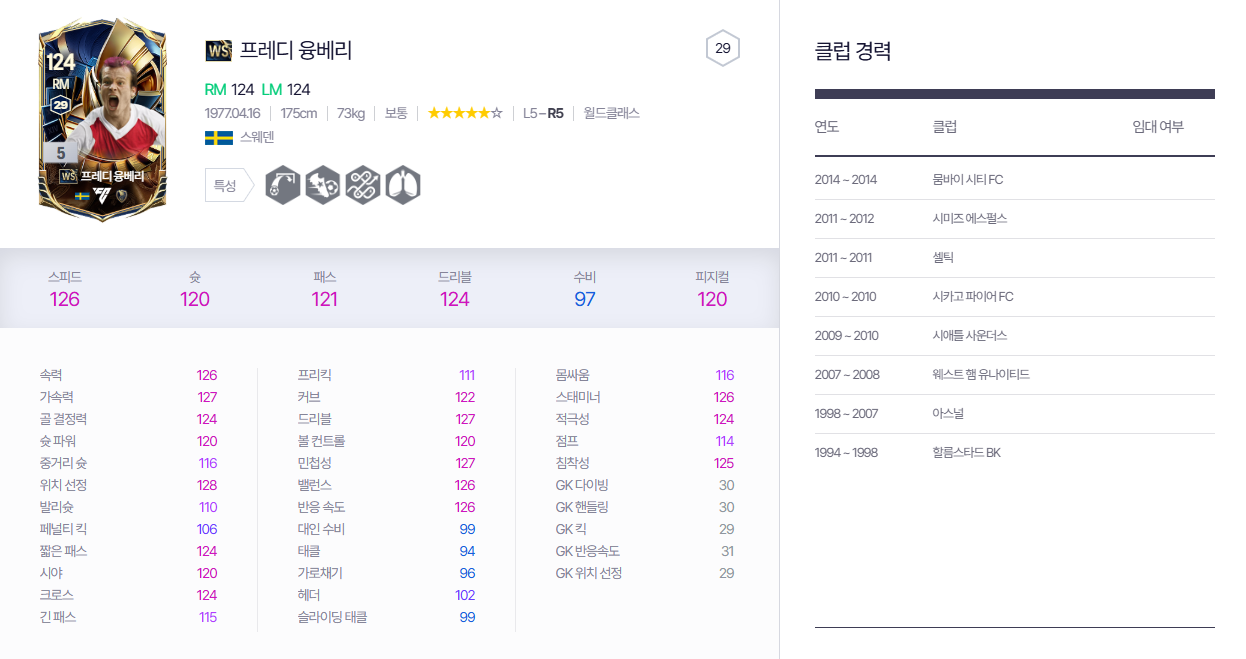This screenshot has width=1246, height=659.
Task: Select the running player with ball trait icon
Action: [323, 185]
